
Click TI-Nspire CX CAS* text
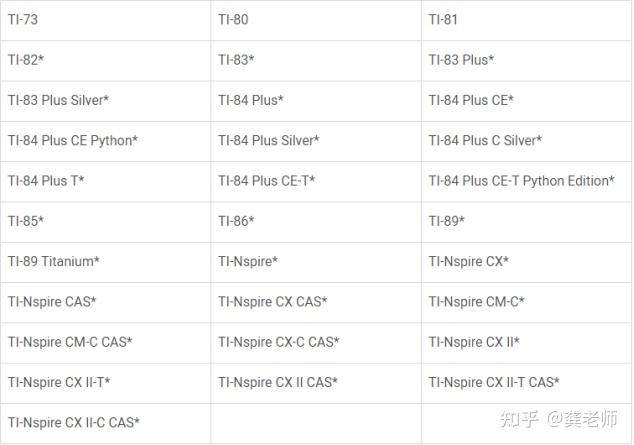point(273,302)
